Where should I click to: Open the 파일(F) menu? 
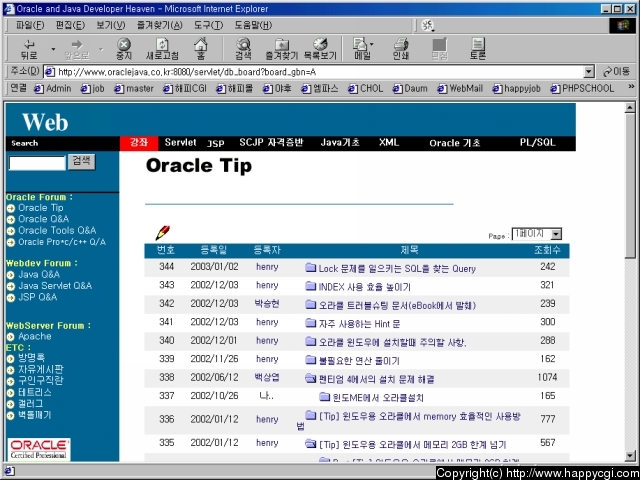[x=30, y=25]
